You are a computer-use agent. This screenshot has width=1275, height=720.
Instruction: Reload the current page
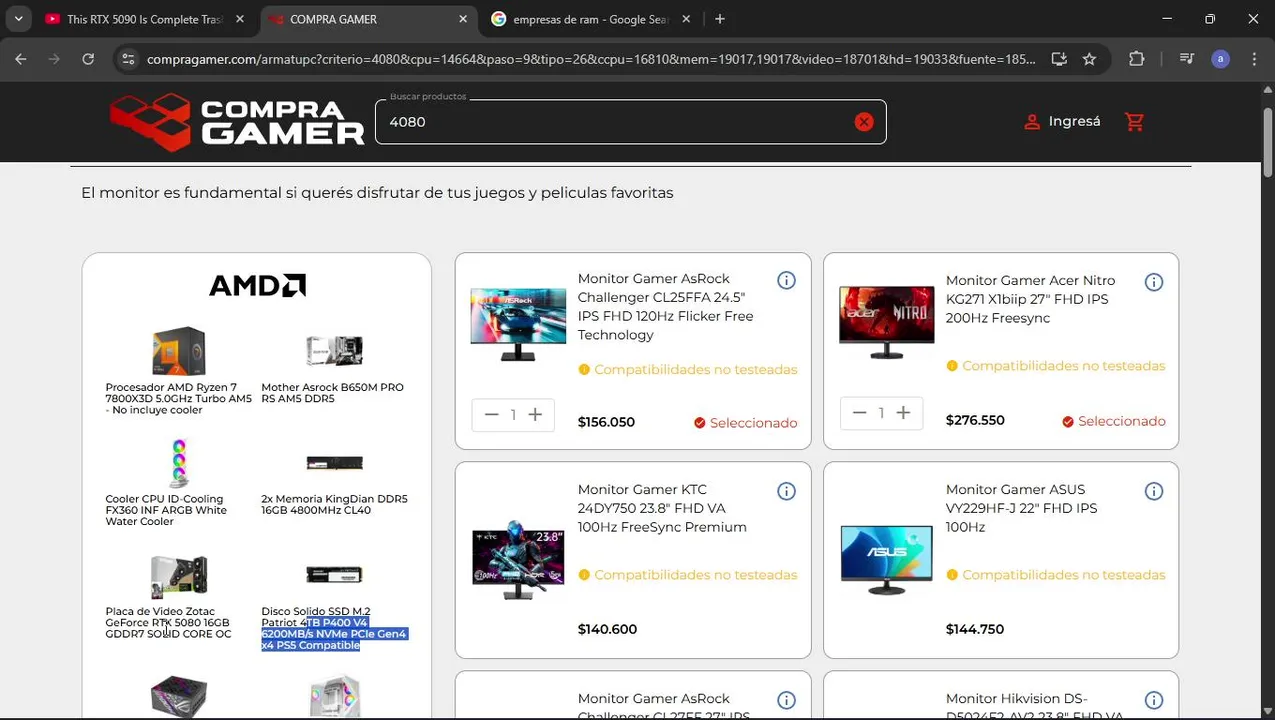pyautogui.click(x=88, y=59)
